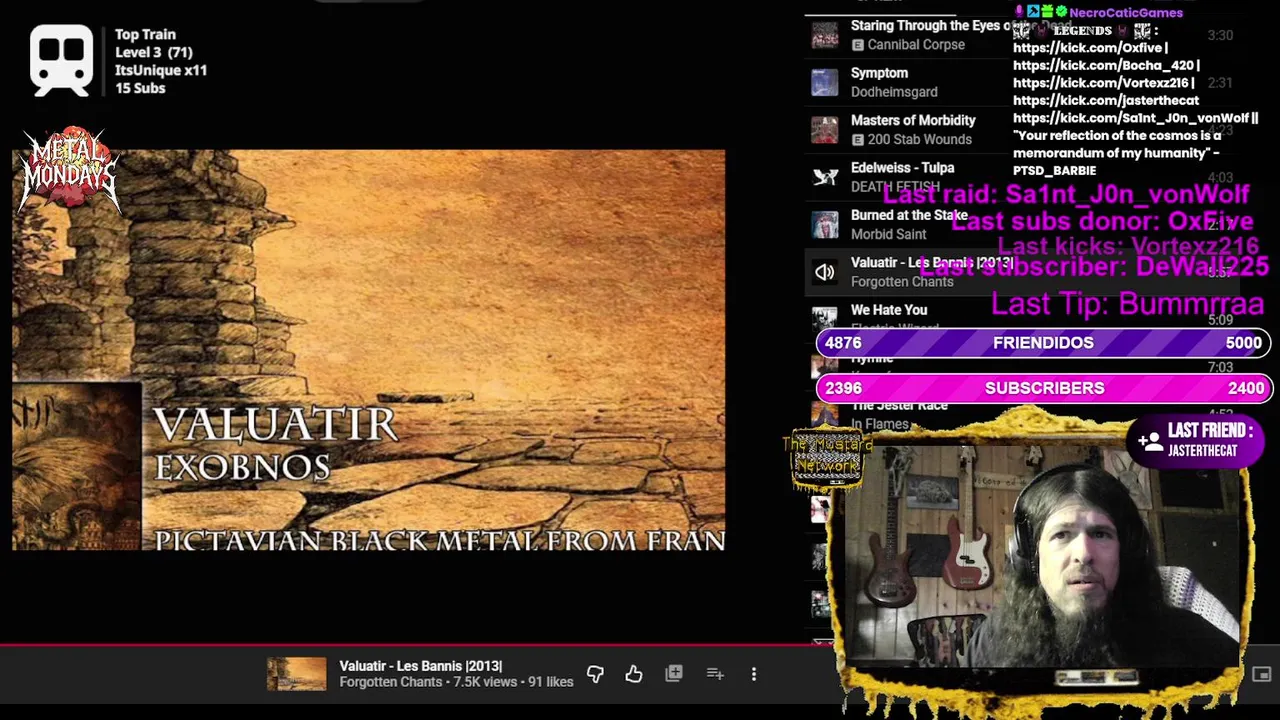This screenshot has width=1280, height=720.
Task: Click the speaker icon on Valuatir queue row
Action: click(825, 272)
